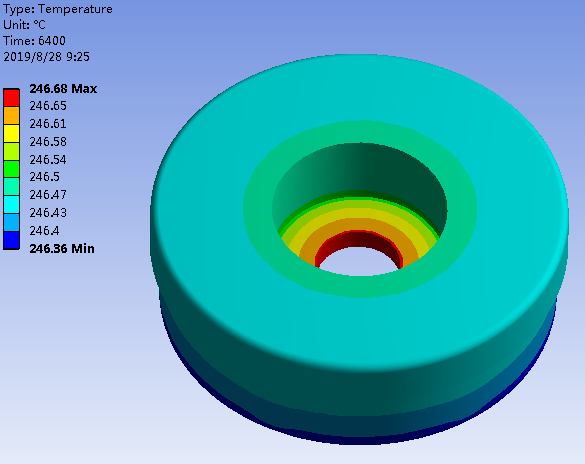This screenshot has height=464, width=585.
Task: Click the '246.43' legend value
Action: (x=48, y=213)
